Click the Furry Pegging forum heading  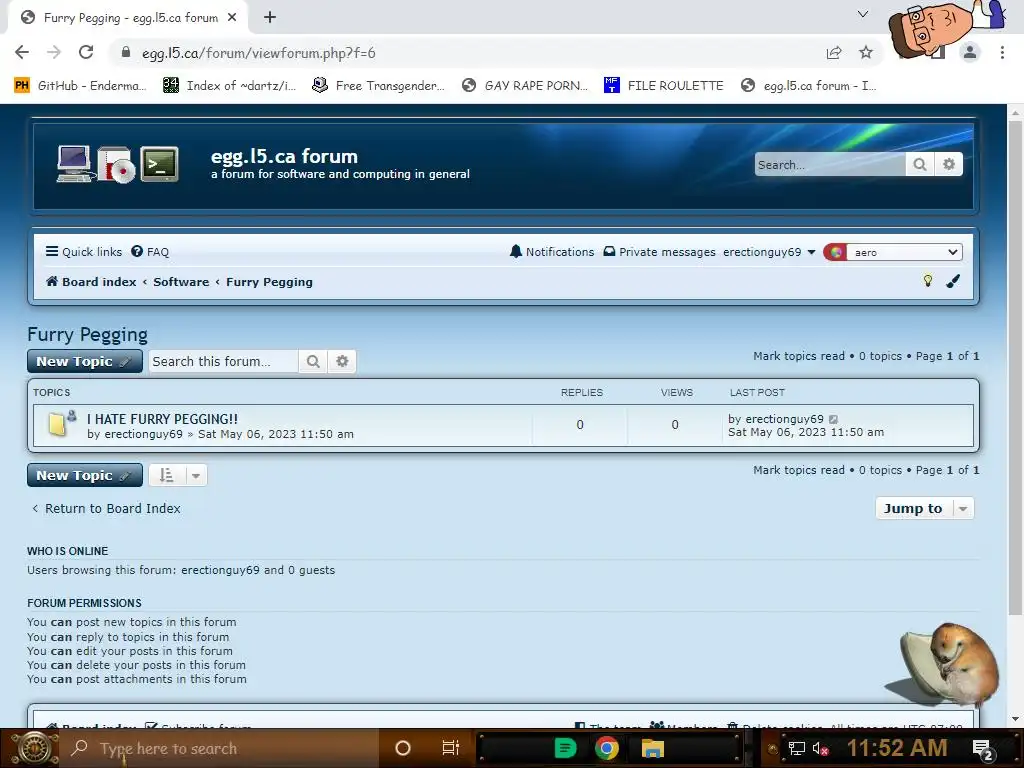coord(88,334)
